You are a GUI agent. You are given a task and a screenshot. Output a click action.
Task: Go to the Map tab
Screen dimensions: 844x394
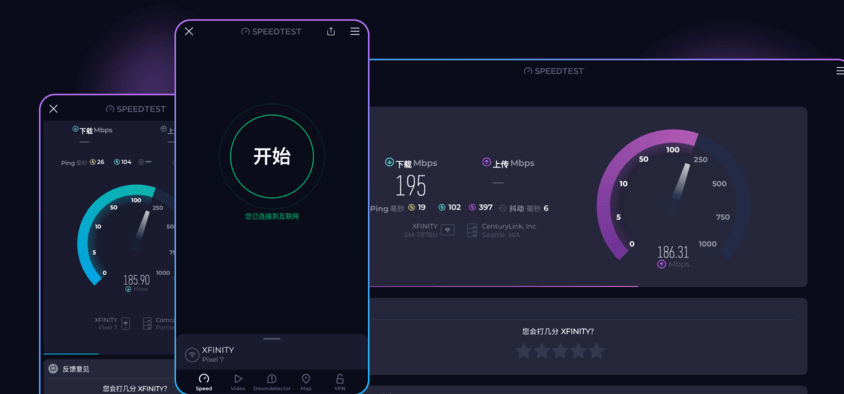click(306, 382)
